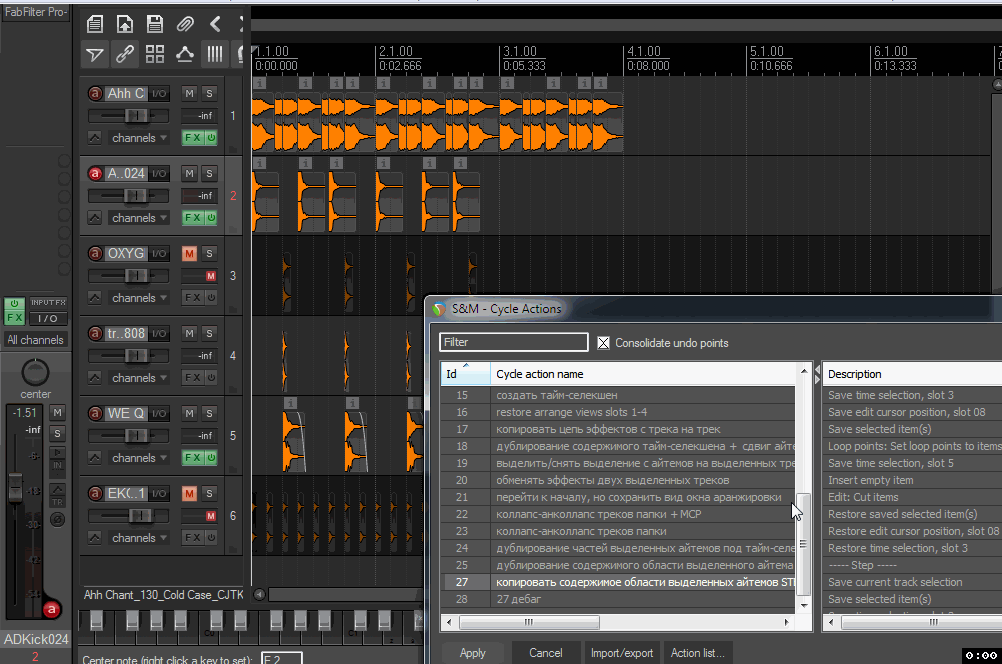
Task: Open the All channels dropdown in mixer strip
Action: pos(35,340)
